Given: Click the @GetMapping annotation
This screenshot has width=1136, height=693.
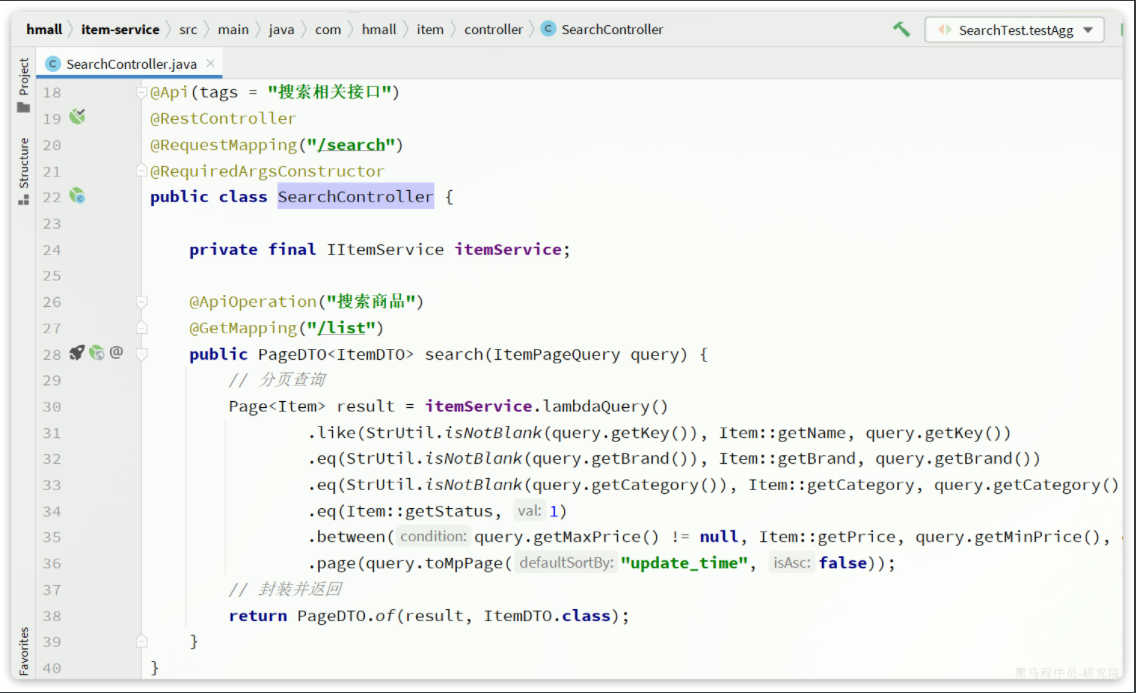Looking at the screenshot, I should pyautogui.click(x=243, y=328).
